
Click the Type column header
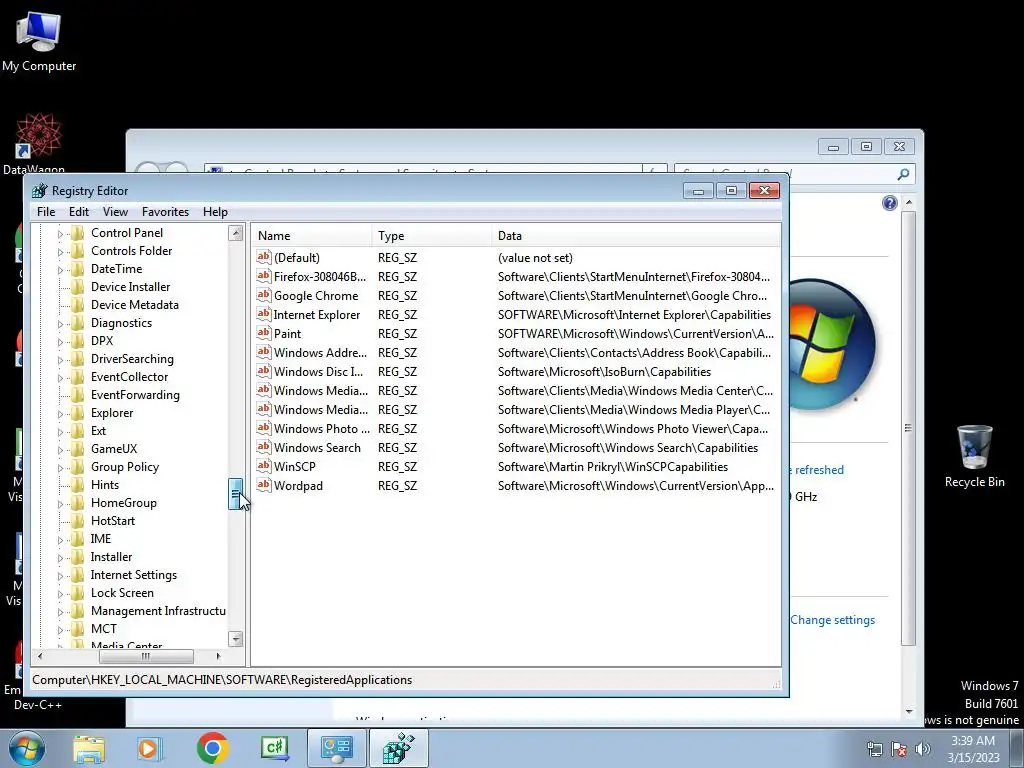432,236
